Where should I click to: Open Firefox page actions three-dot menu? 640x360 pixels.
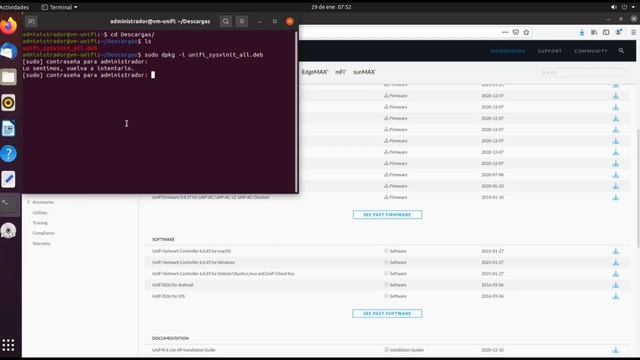click(x=505, y=32)
